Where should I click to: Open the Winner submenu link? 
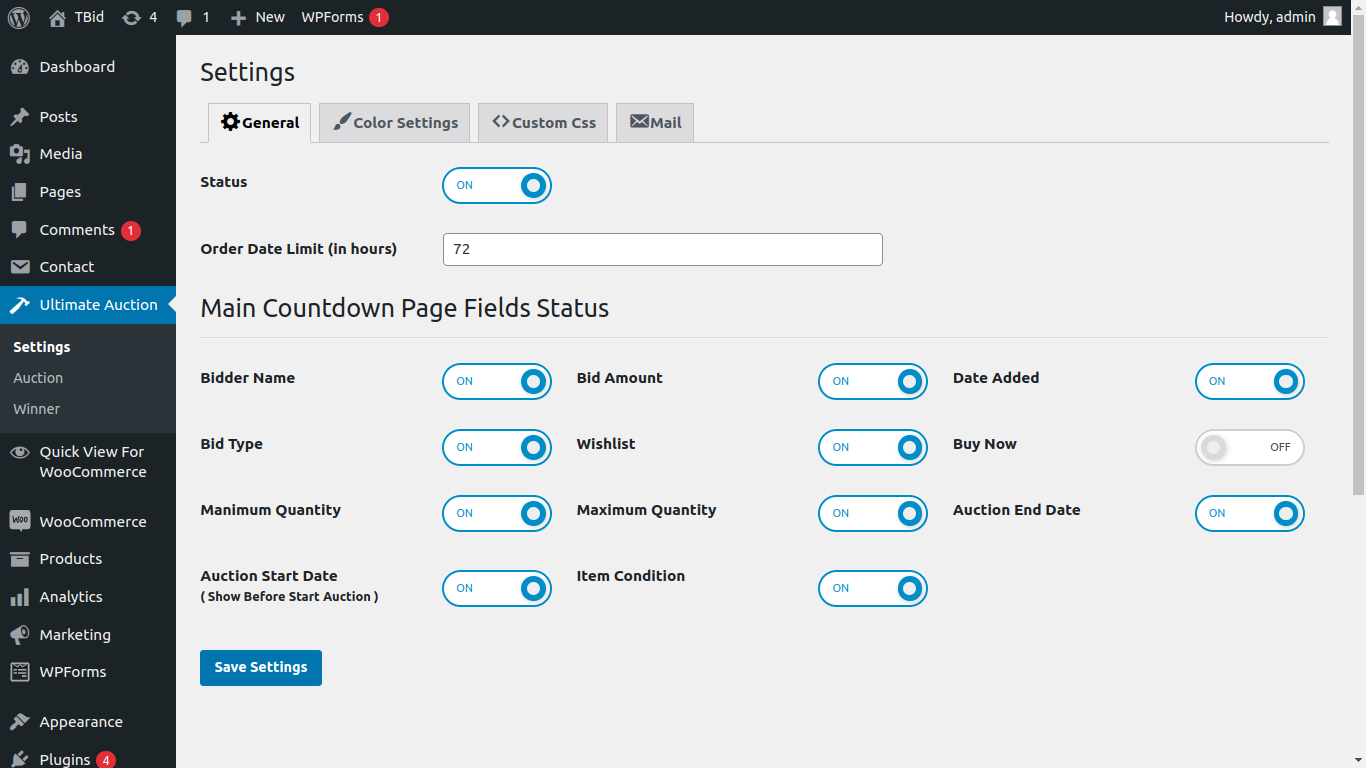pyautogui.click(x=36, y=409)
